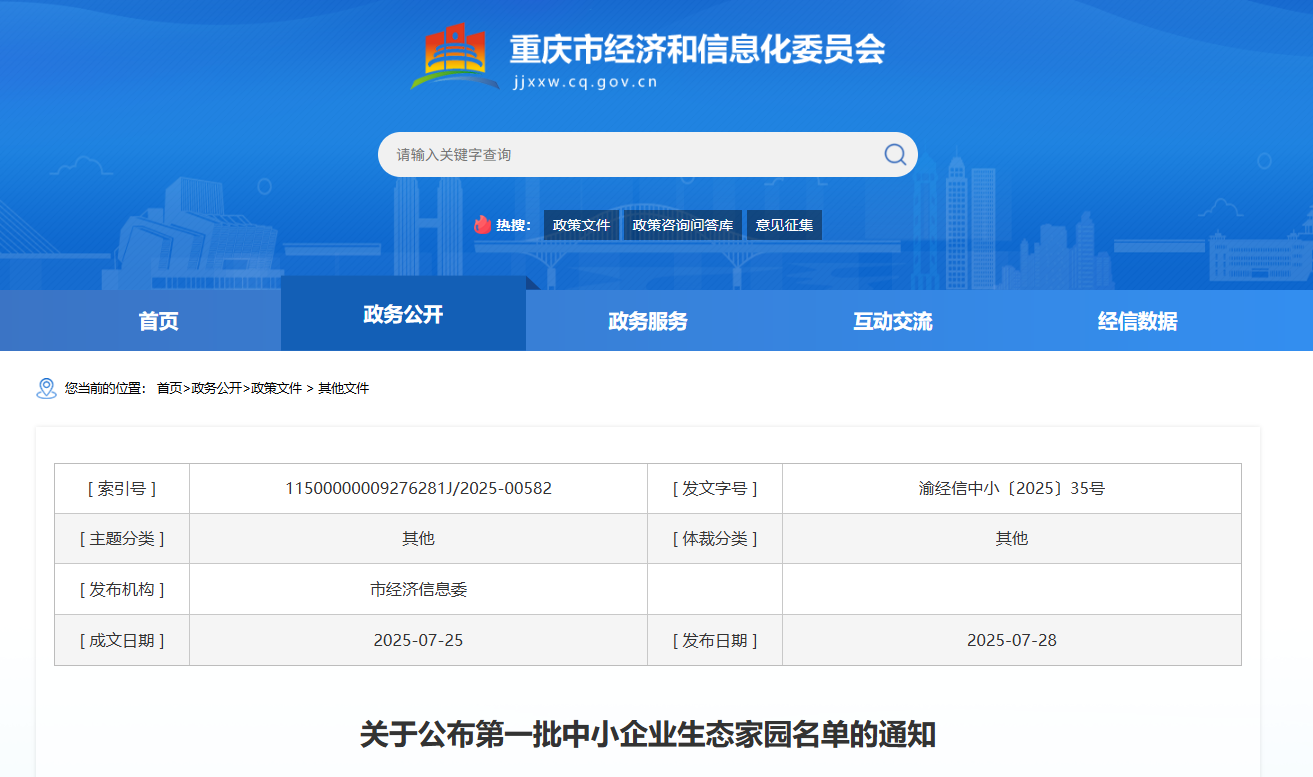Click the [ 发布日期 ] label cell
This screenshot has height=777, width=1313.
point(715,640)
